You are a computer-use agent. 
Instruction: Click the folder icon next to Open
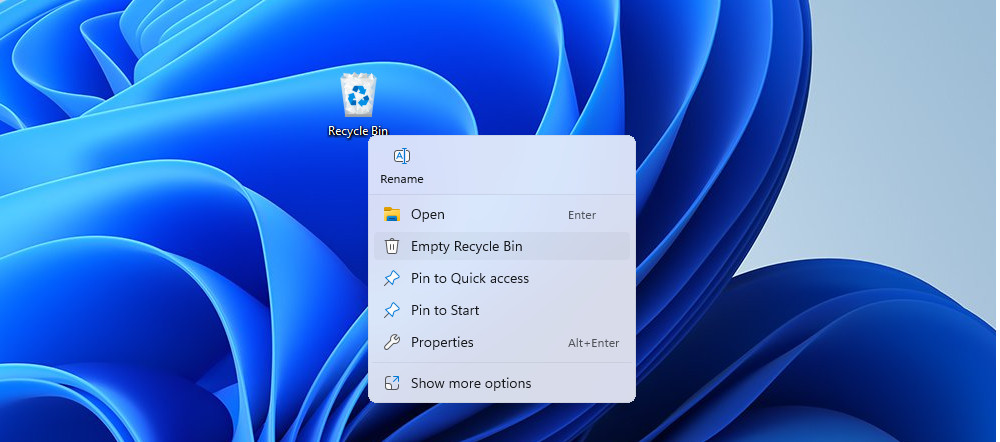point(392,215)
